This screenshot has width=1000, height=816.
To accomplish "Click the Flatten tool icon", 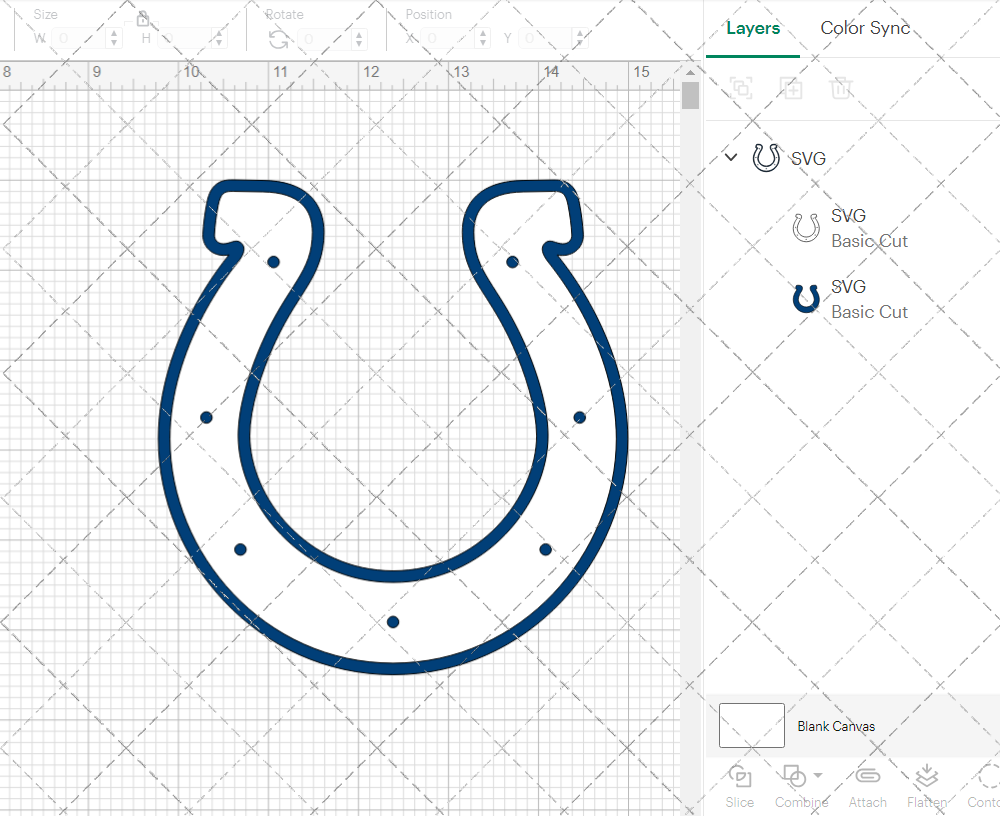I will (926, 777).
